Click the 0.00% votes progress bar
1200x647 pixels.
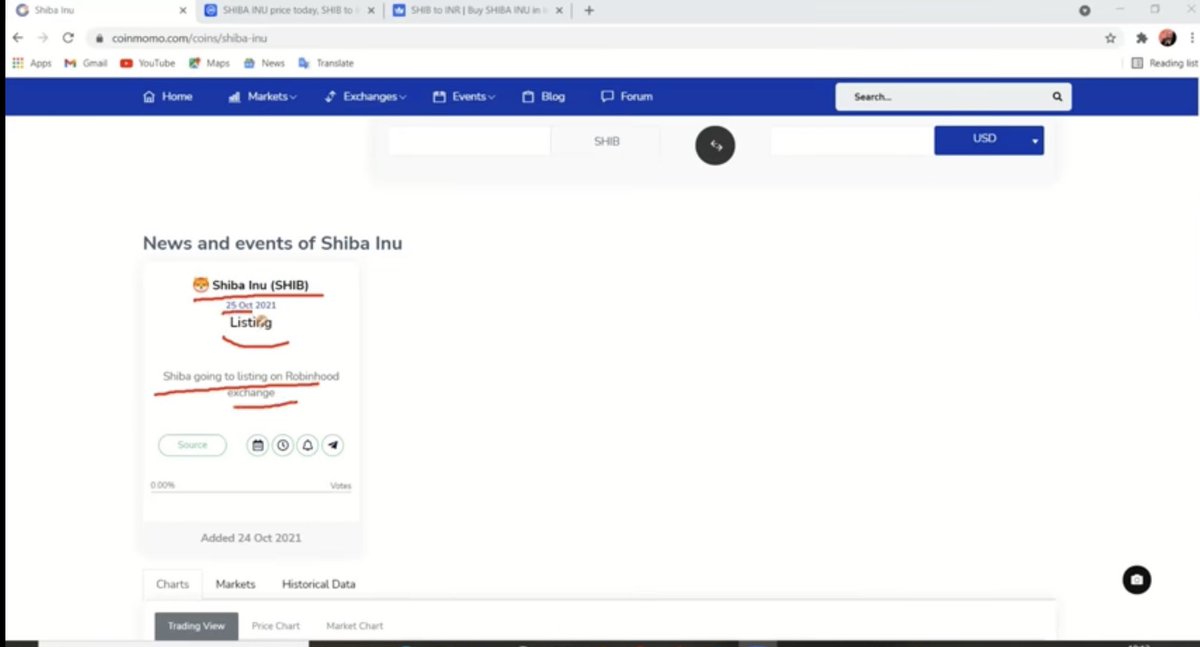(251, 490)
